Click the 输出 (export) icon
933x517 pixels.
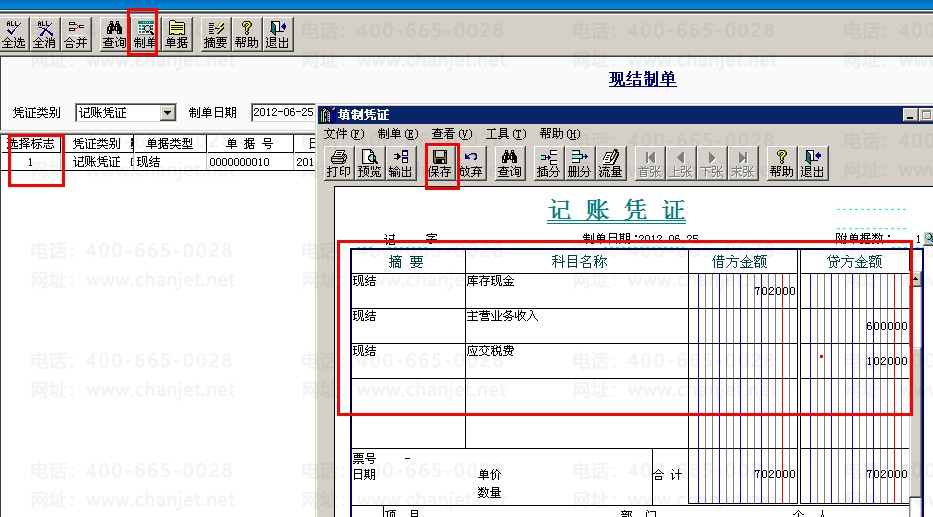tap(400, 164)
